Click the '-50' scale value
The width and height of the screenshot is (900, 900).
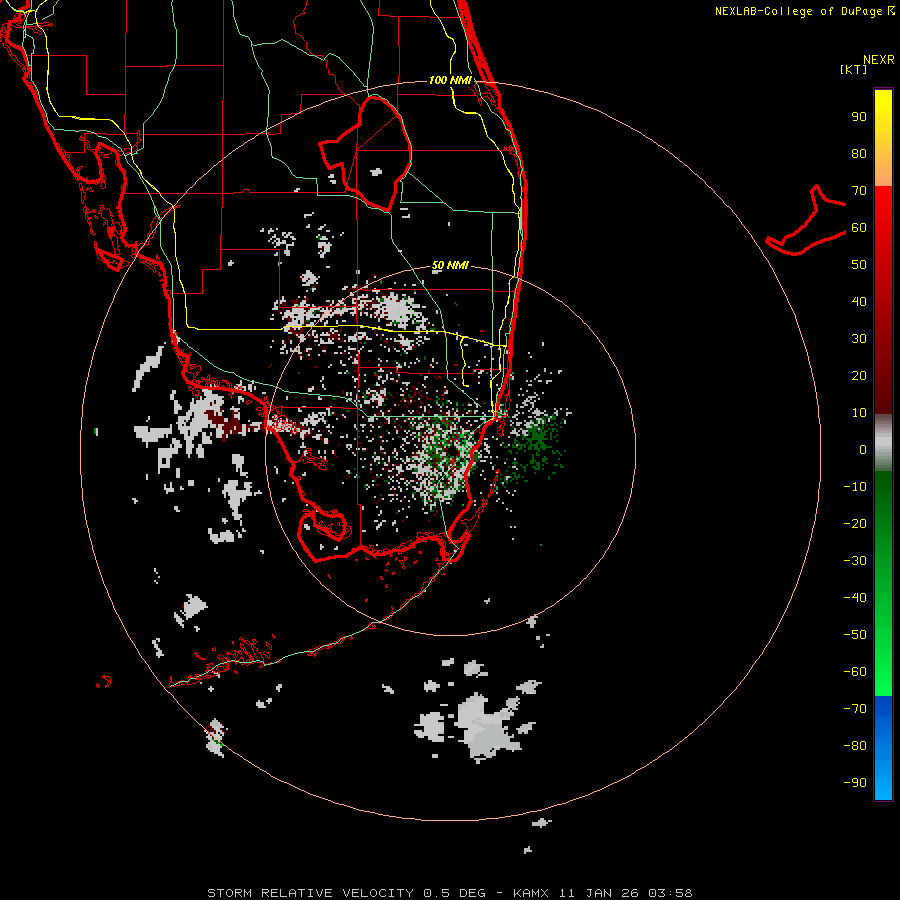coord(855,635)
